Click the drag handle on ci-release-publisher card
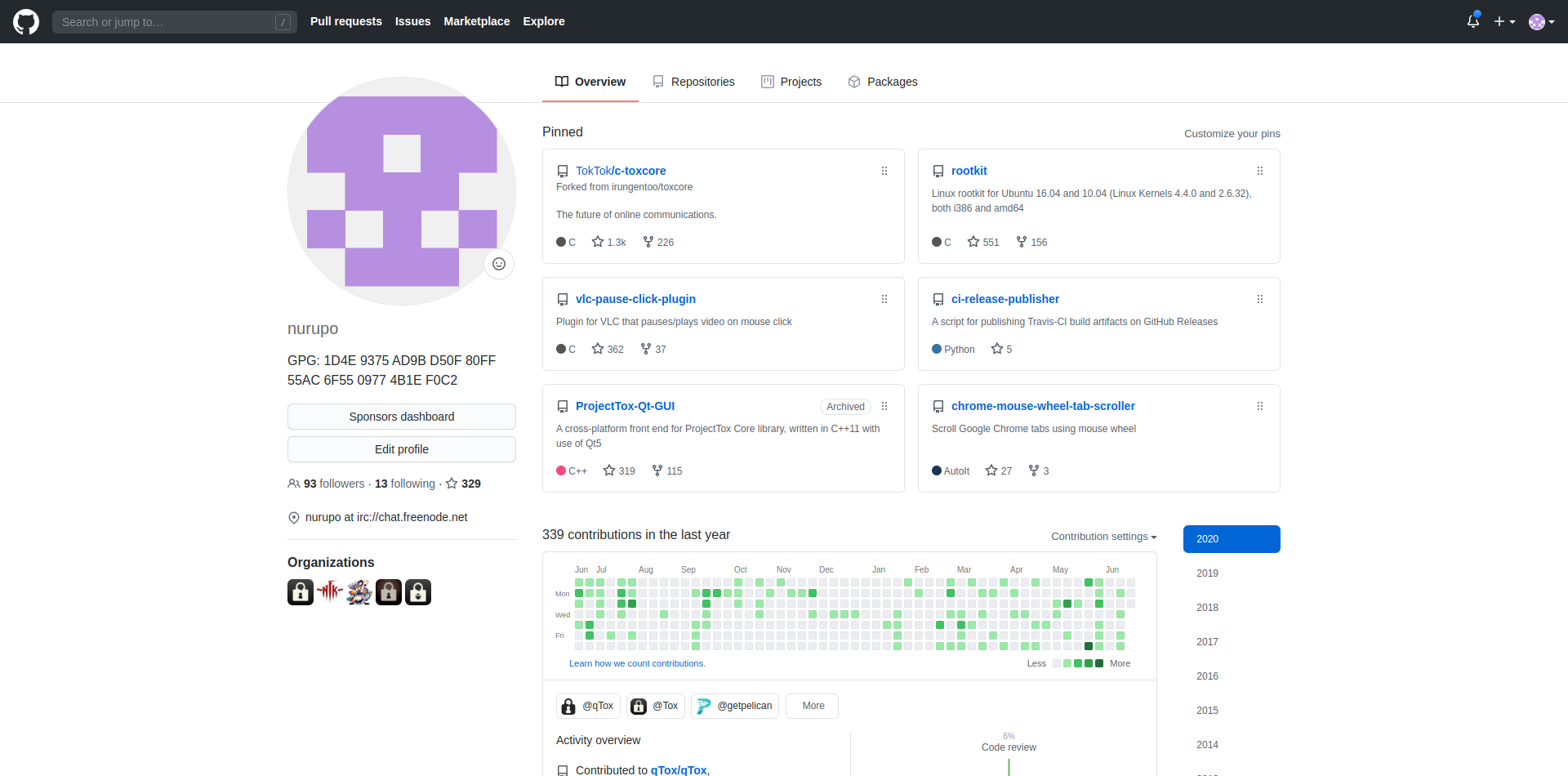This screenshot has width=1568, height=776. pyautogui.click(x=1260, y=299)
